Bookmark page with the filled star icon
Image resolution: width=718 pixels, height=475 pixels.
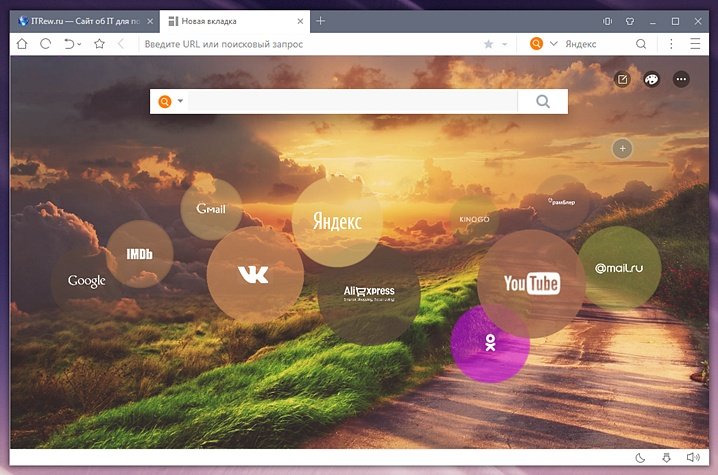coord(489,44)
